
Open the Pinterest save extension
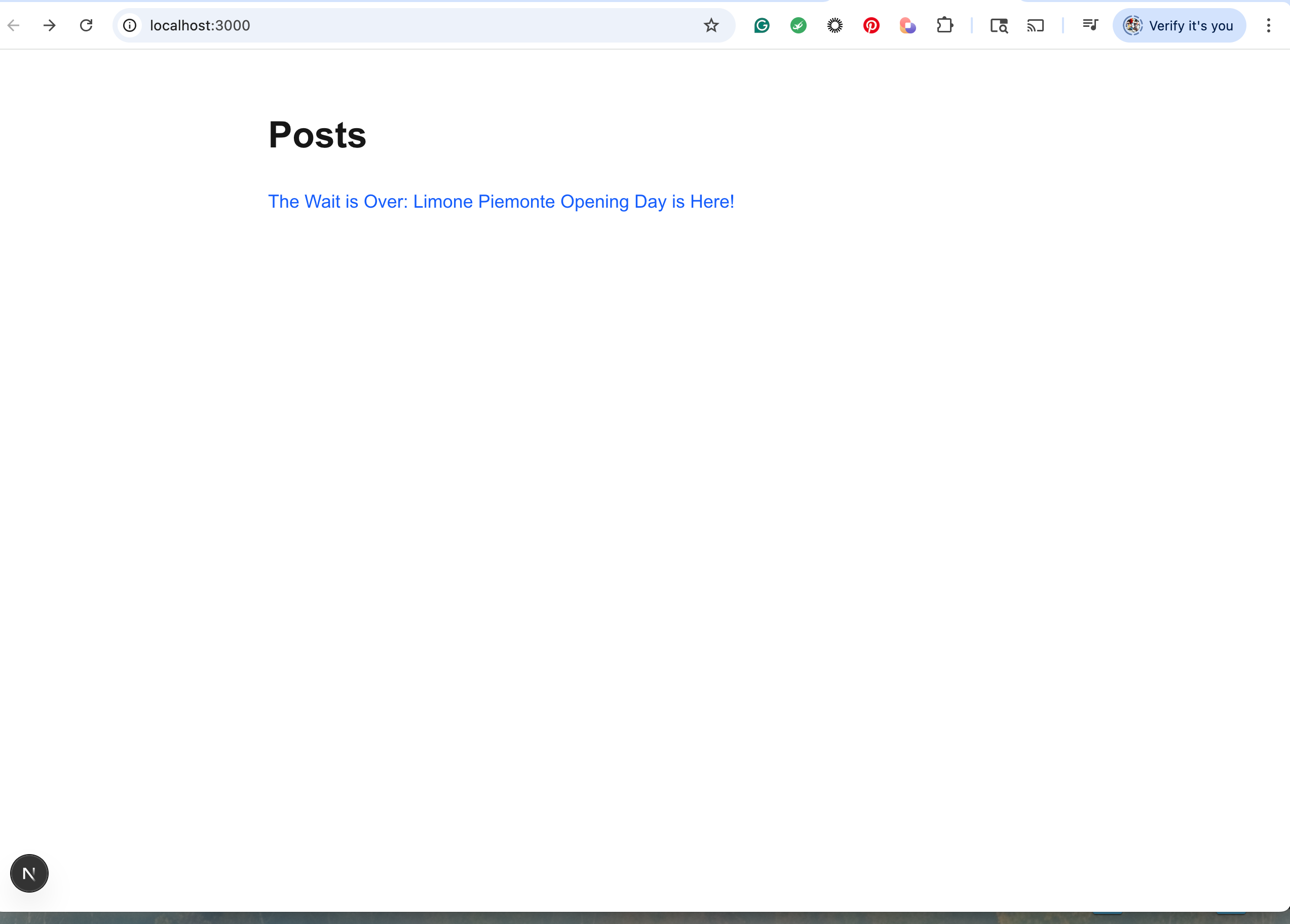[871, 25]
